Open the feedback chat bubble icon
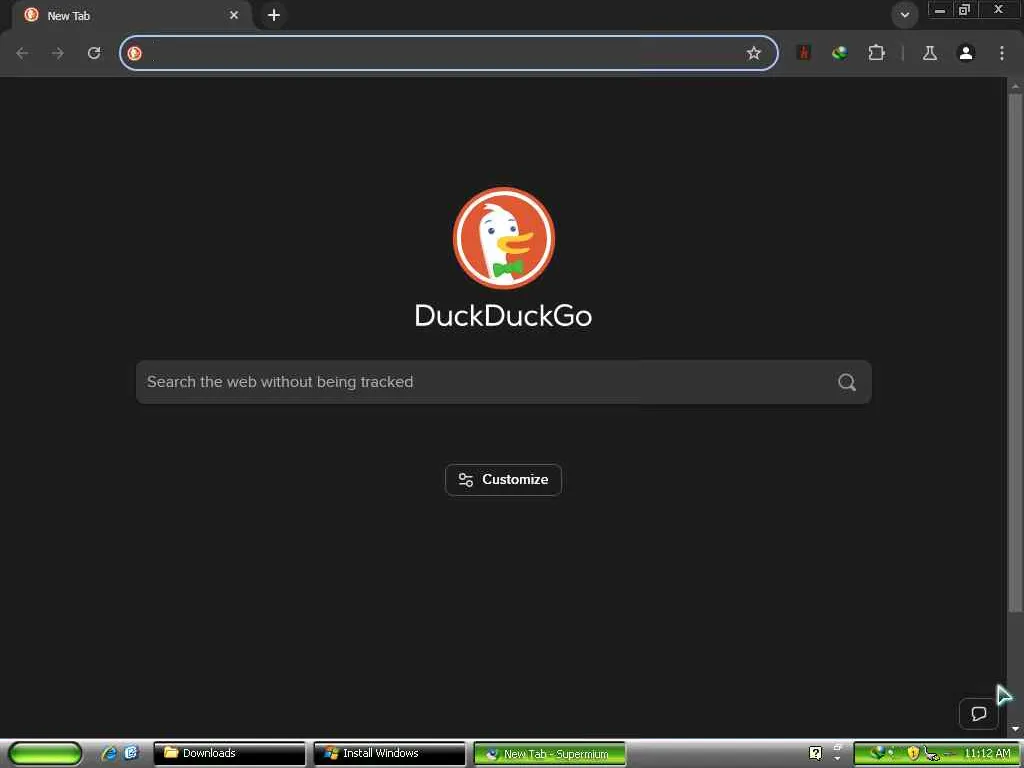The height and width of the screenshot is (768, 1024). 978,713
